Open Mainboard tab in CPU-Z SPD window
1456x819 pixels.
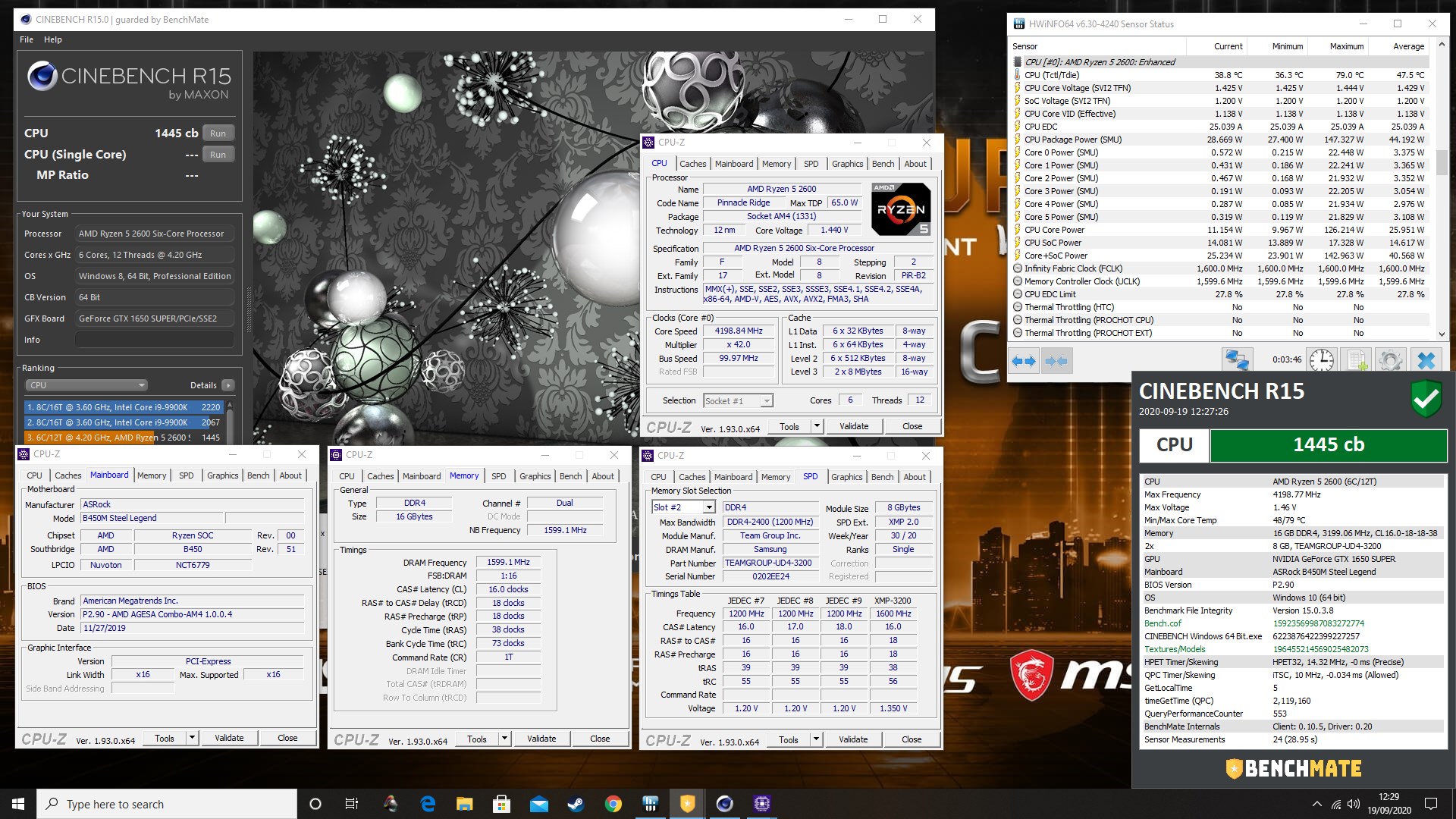[733, 477]
